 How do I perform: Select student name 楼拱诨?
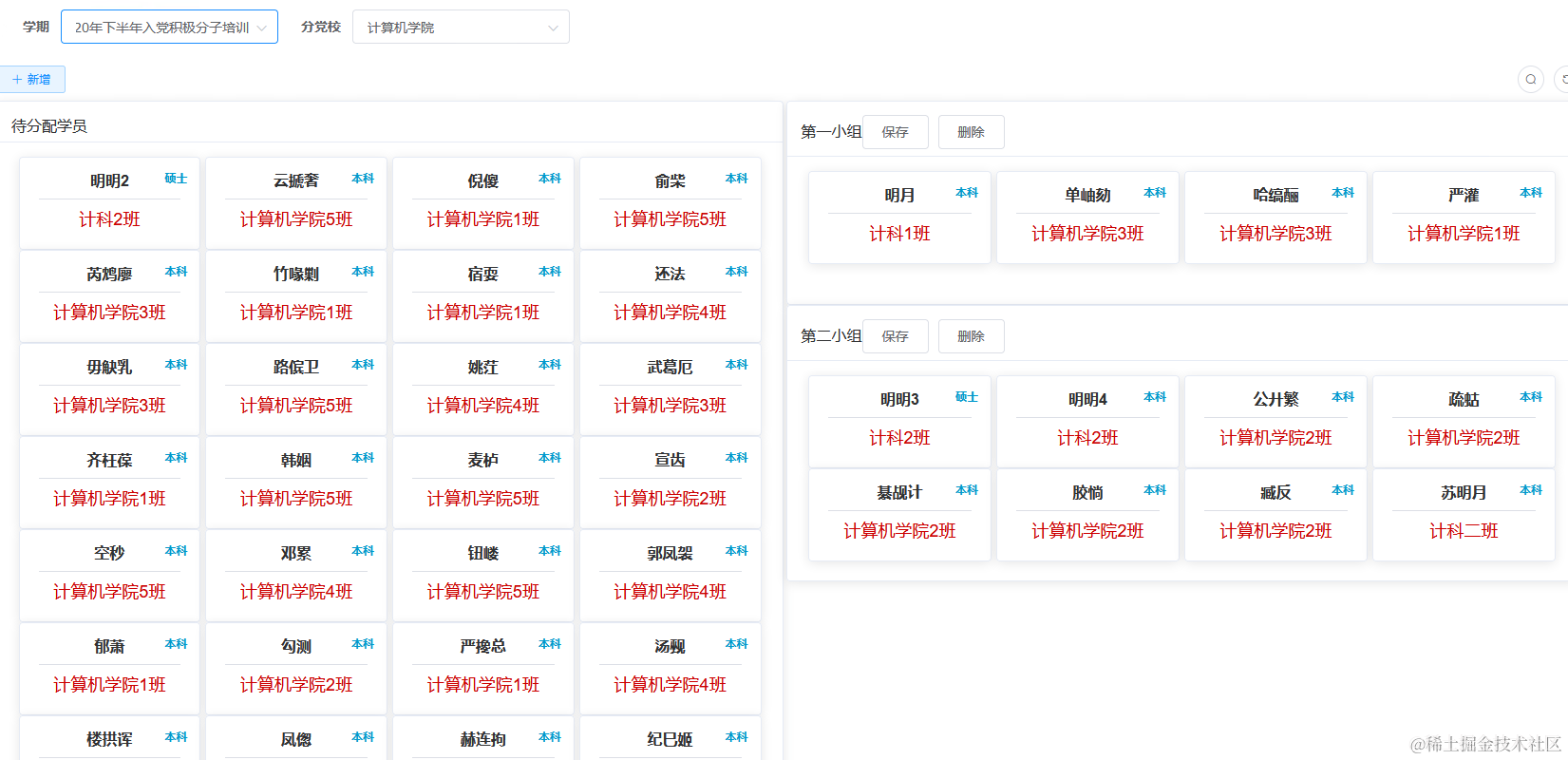[109, 739]
